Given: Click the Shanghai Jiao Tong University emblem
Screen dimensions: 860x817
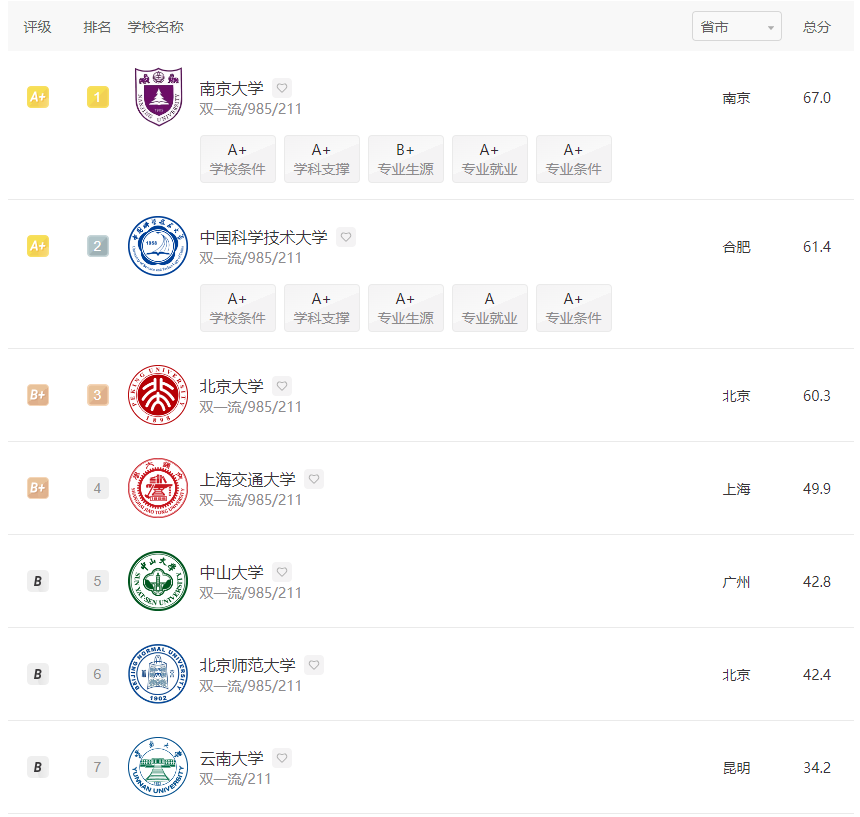Looking at the screenshot, I should click(x=158, y=488).
